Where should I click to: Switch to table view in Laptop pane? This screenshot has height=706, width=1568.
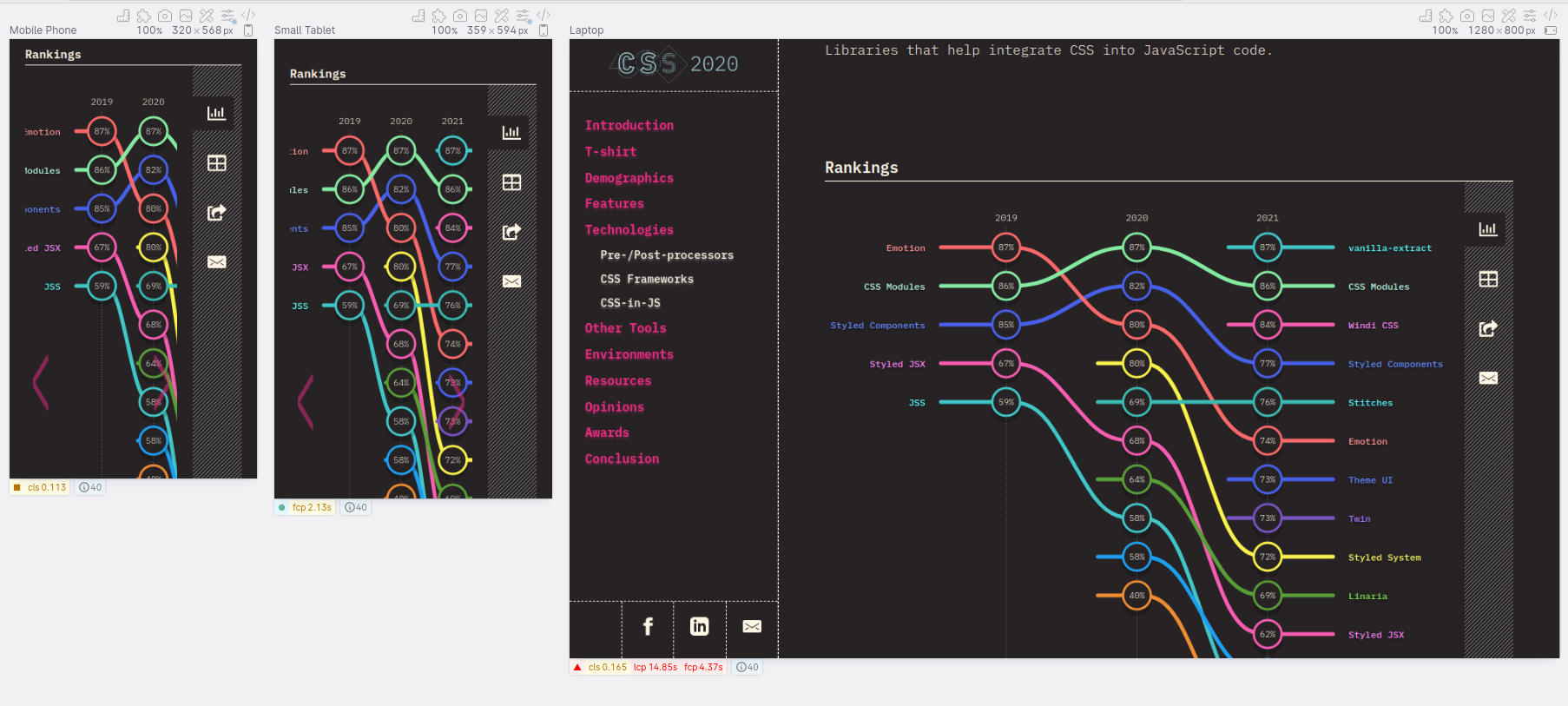tap(1488, 279)
